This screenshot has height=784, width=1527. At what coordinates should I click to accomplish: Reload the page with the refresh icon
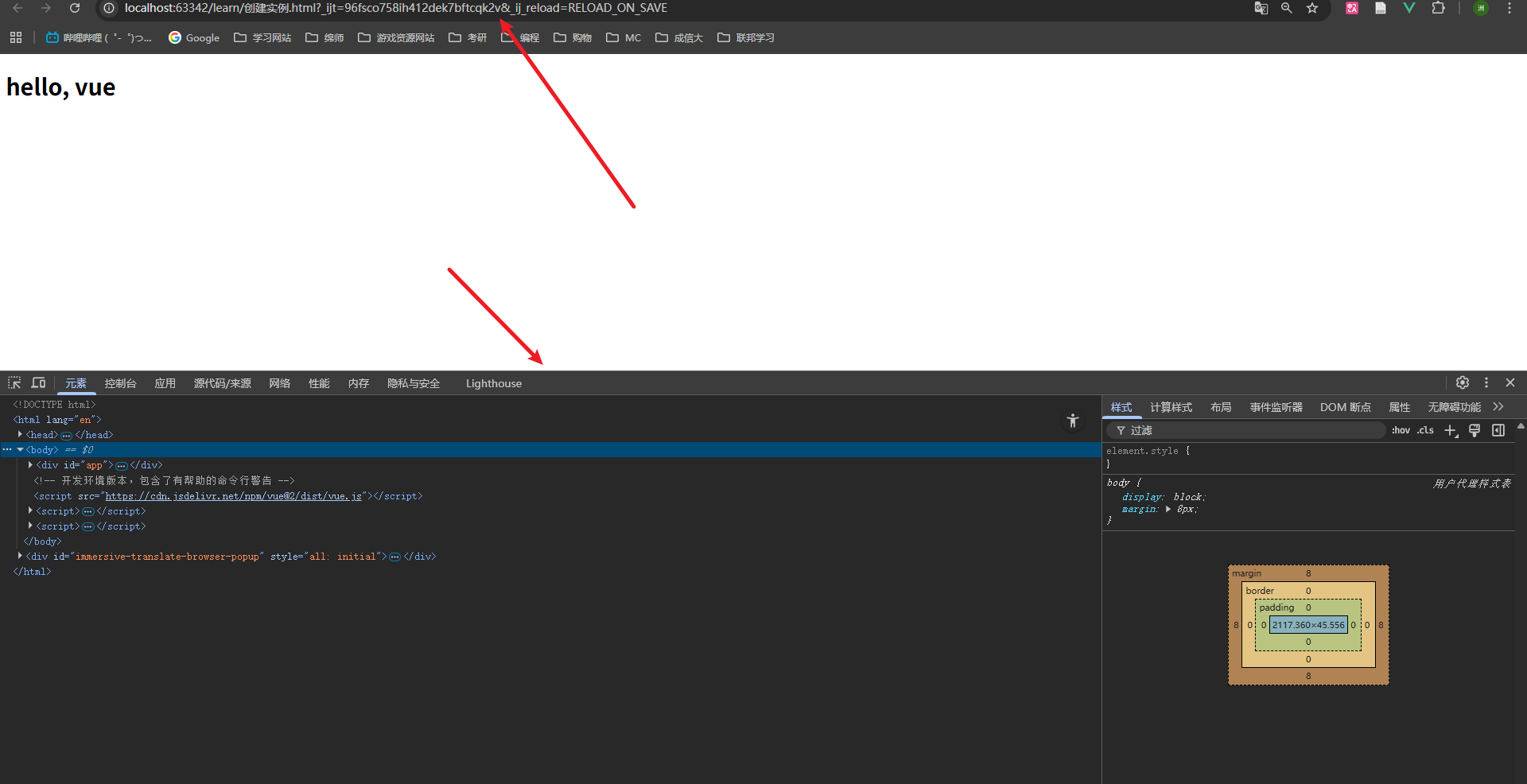pos(75,9)
